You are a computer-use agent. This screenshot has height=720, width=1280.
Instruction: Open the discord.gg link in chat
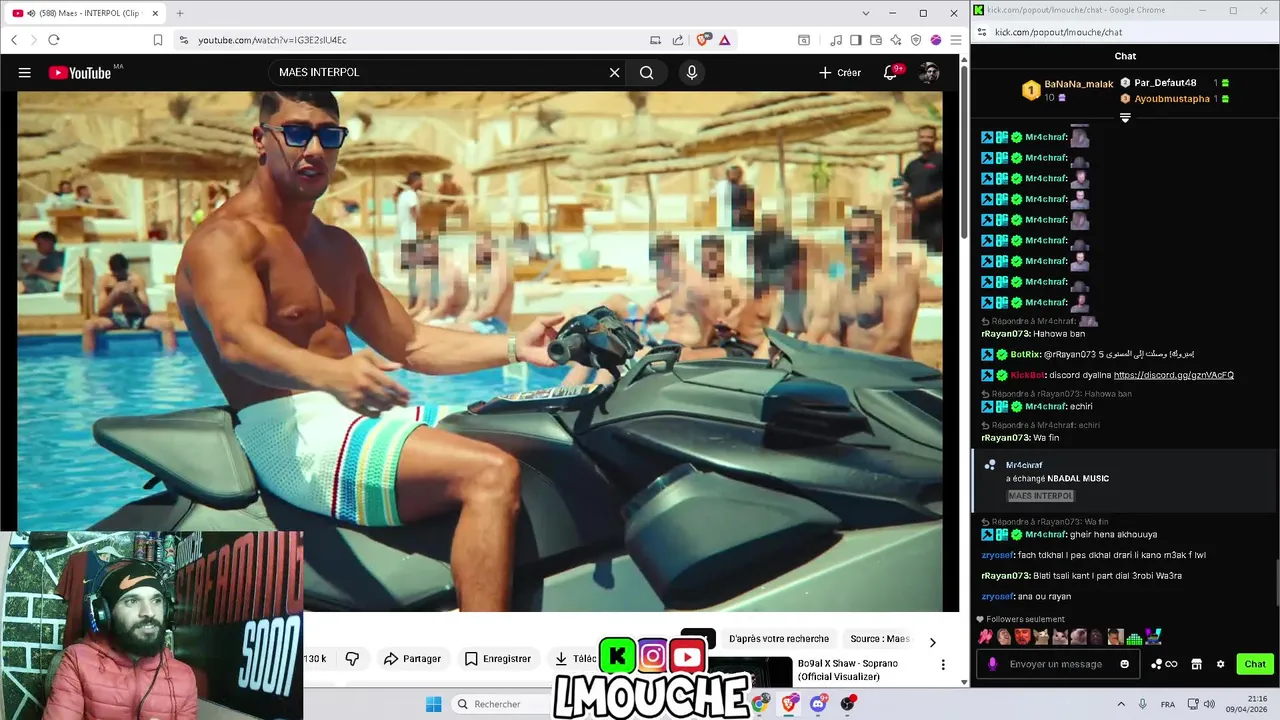(1173, 375)
